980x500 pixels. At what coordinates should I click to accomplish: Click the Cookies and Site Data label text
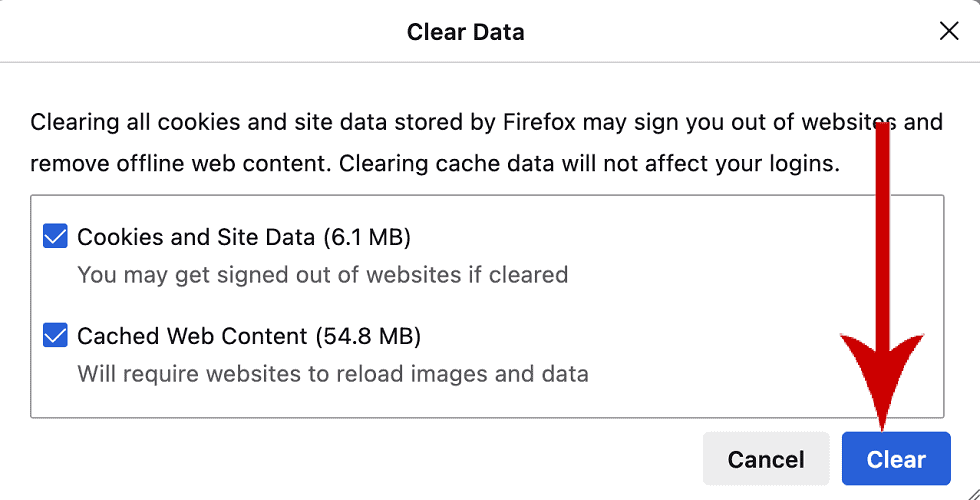[197, 238]
